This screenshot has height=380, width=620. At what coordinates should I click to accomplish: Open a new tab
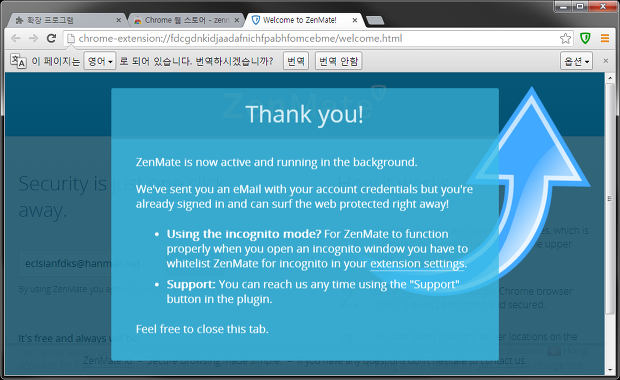pos(375,20)
